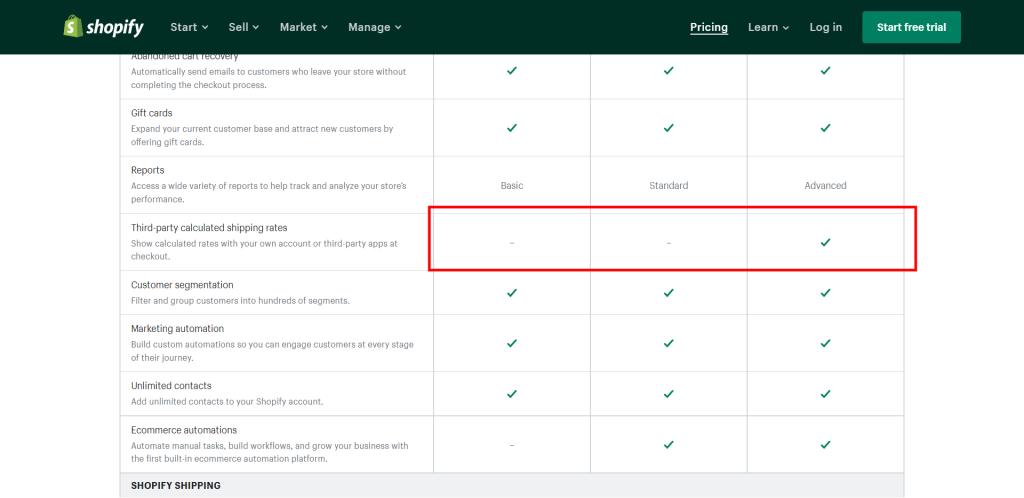This screenshot has width=1024, height=498.
Task: Click Marketing automation checkmark in last column
Action: tap(825, 343)
